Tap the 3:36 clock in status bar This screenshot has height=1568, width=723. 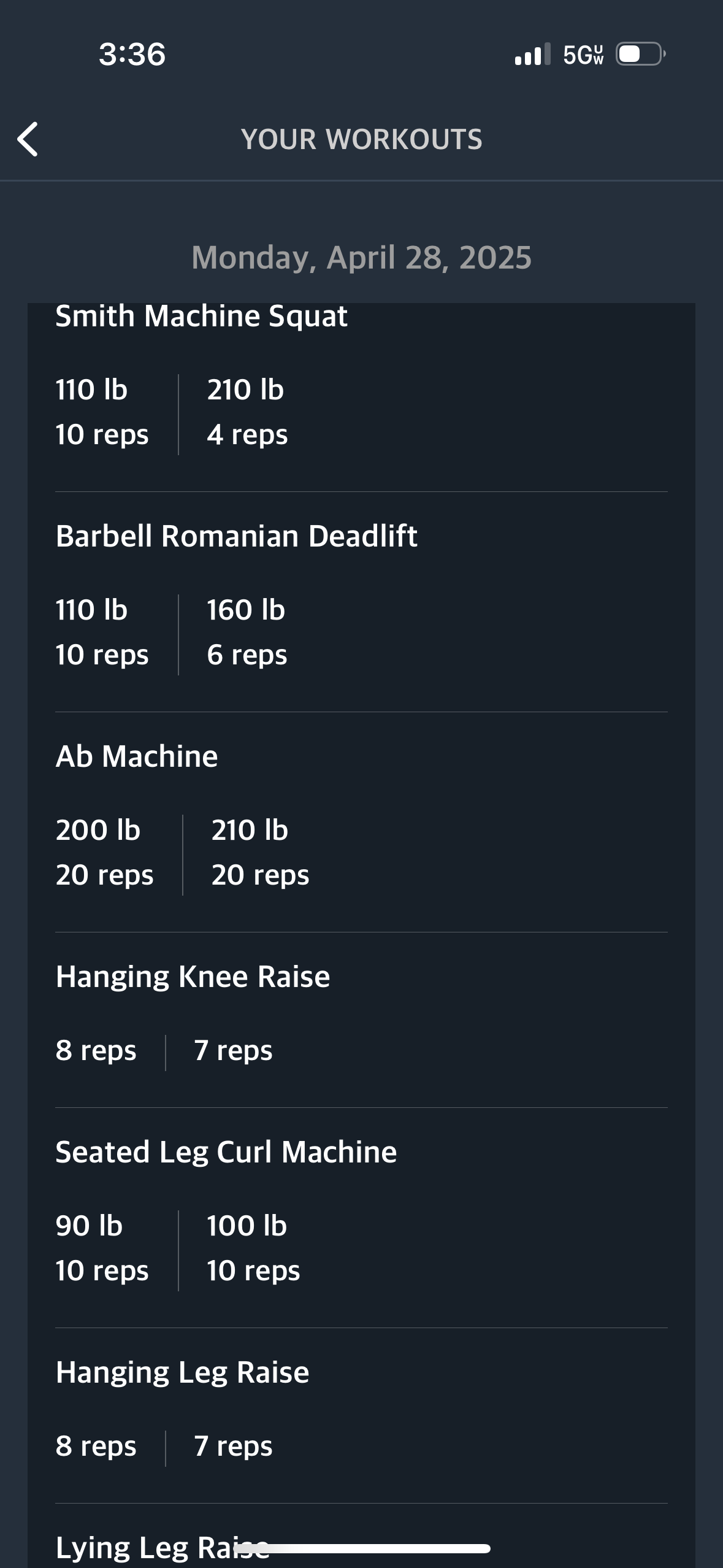click(x=132, y=54)
